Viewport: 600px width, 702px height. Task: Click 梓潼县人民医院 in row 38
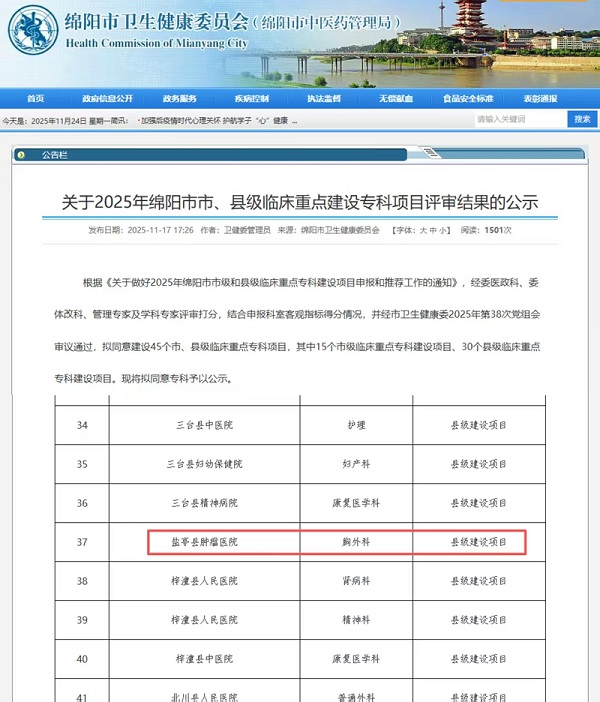[204, 581]
